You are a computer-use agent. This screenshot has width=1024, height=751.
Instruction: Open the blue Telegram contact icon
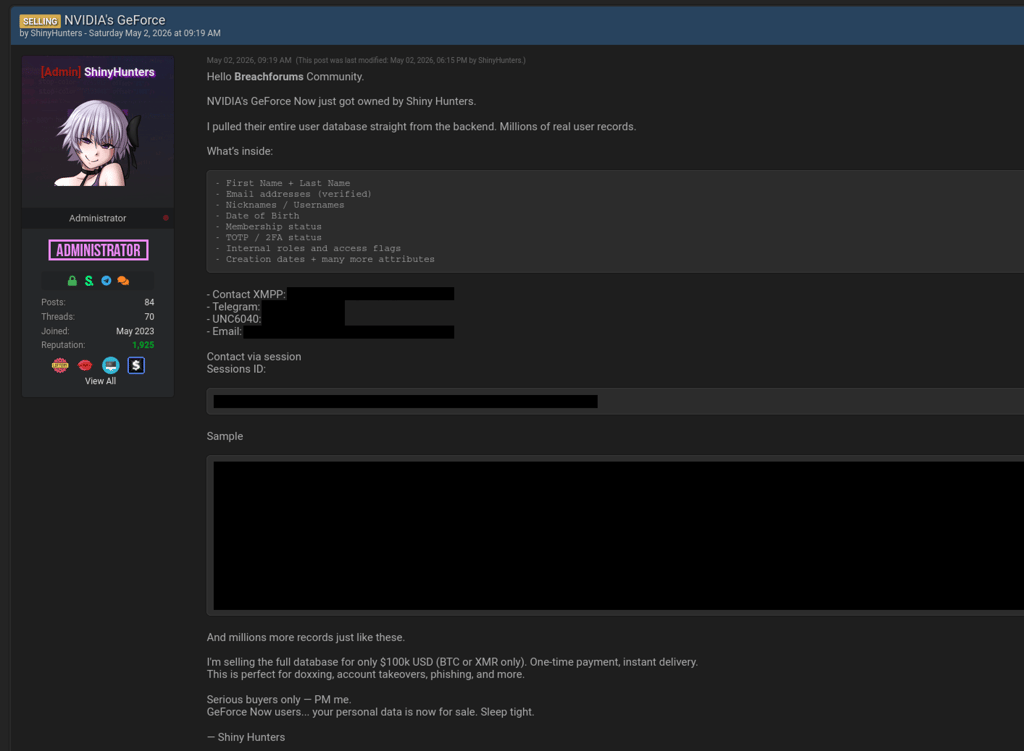point(106,281)
